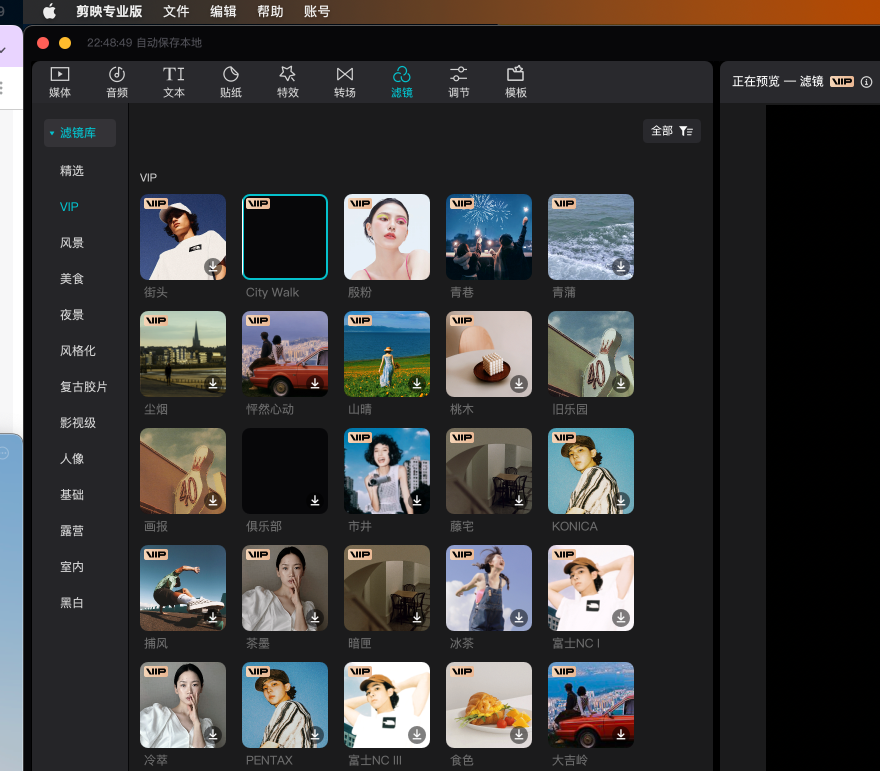Choose the 黑白 filter category
The image size is (880, 771).
[72, 603]
